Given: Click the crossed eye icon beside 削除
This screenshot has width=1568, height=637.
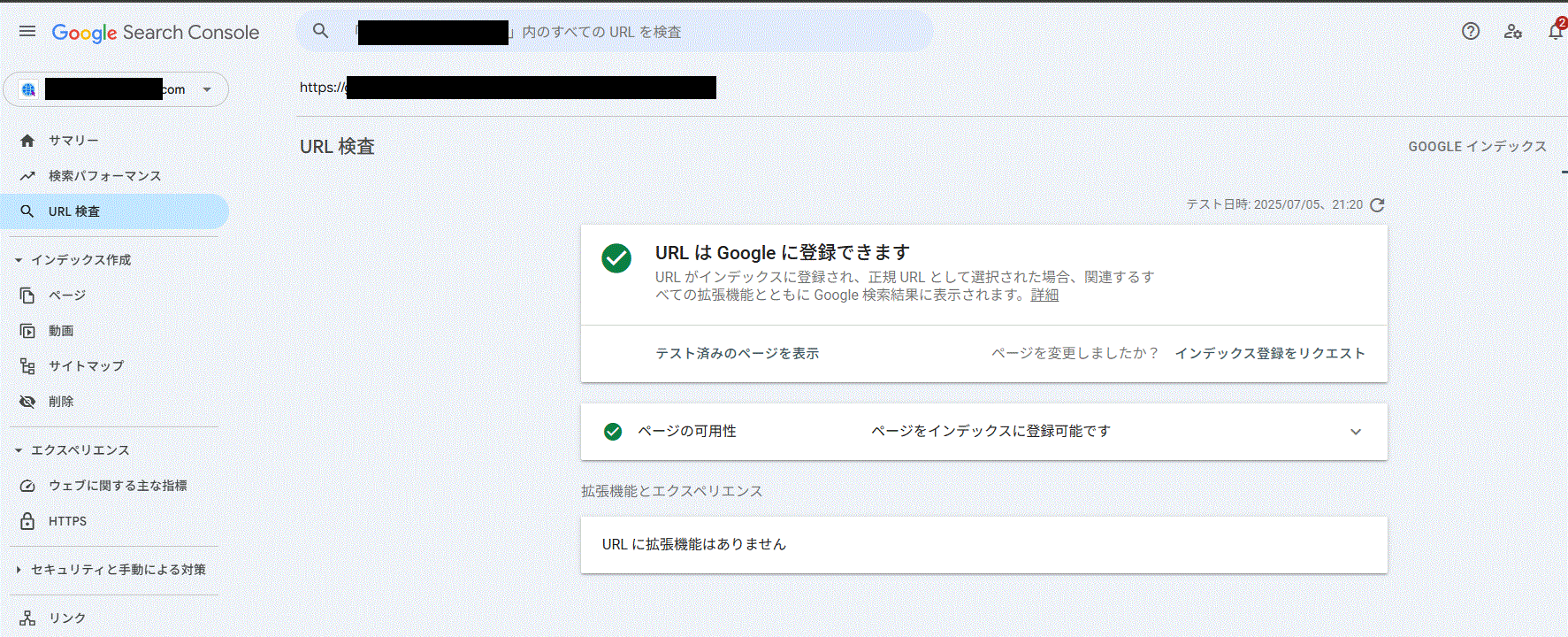Looking at the screenshot, I should click(x=27, y=402).
